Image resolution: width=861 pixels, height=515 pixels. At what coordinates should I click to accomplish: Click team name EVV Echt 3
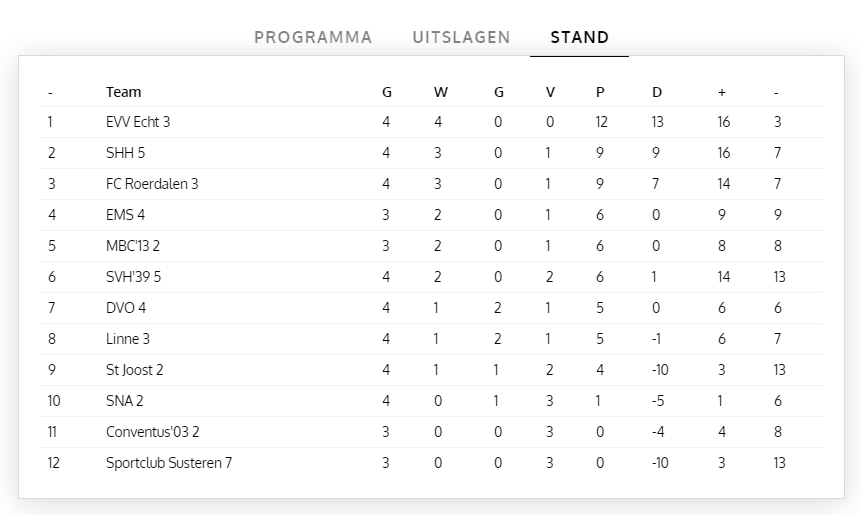pyautogui.click(x=138, y=122)
